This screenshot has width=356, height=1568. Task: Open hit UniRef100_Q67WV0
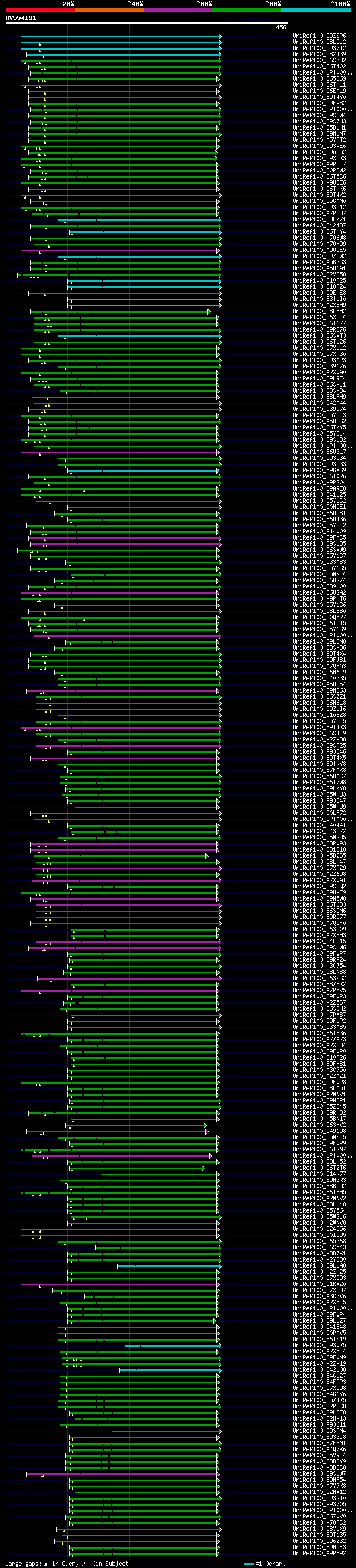tap(319, 1517)
